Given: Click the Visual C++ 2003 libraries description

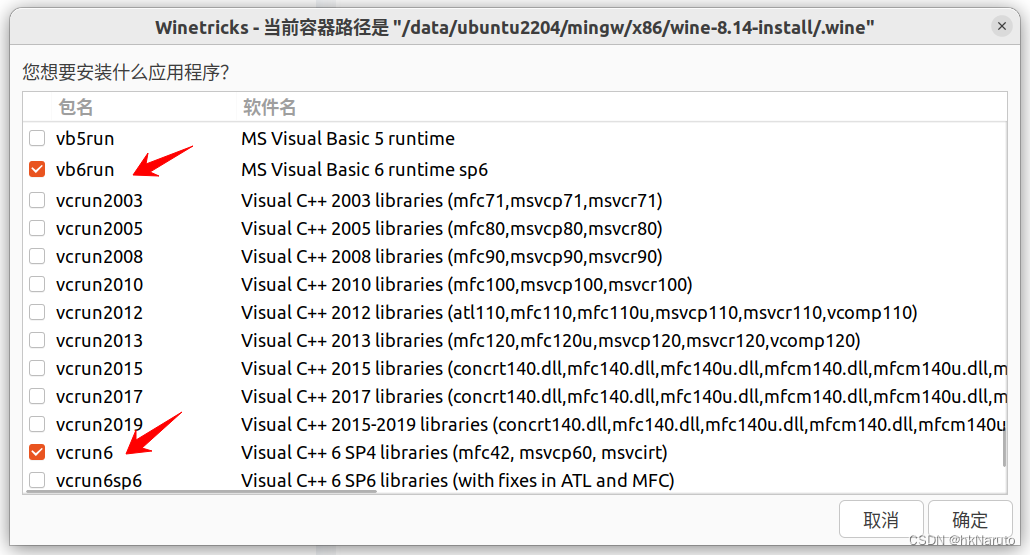Looking at the screenshot, I should coord(451,200).
